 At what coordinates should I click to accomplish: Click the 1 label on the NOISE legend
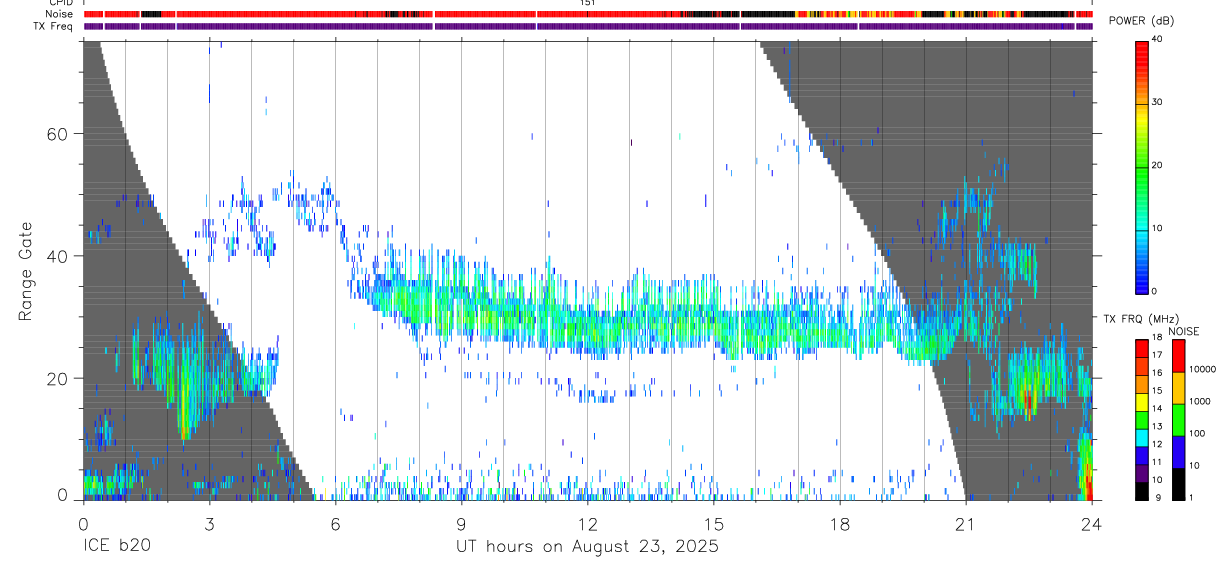pyautogui.click(x=1191, y=498)
